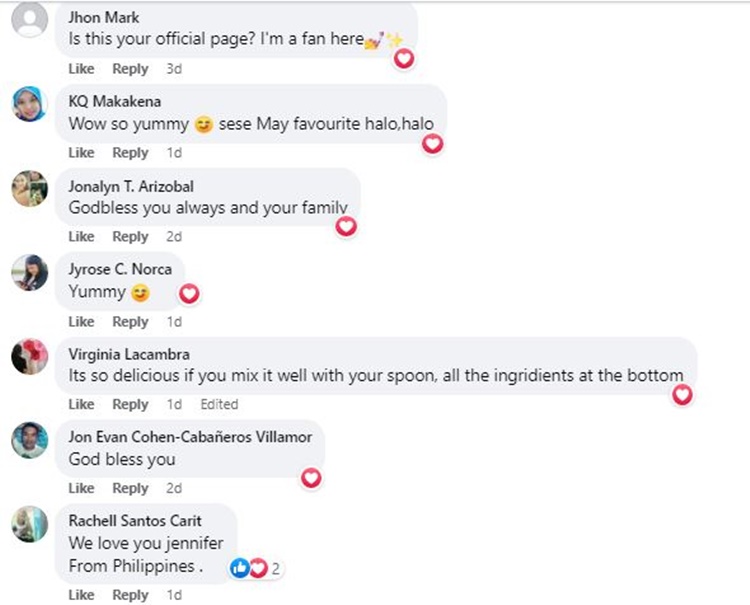Click heart reaction on Virginia Lacambra's comment
750x605 pixels.
pyautogui.click(x=682, y=395)
